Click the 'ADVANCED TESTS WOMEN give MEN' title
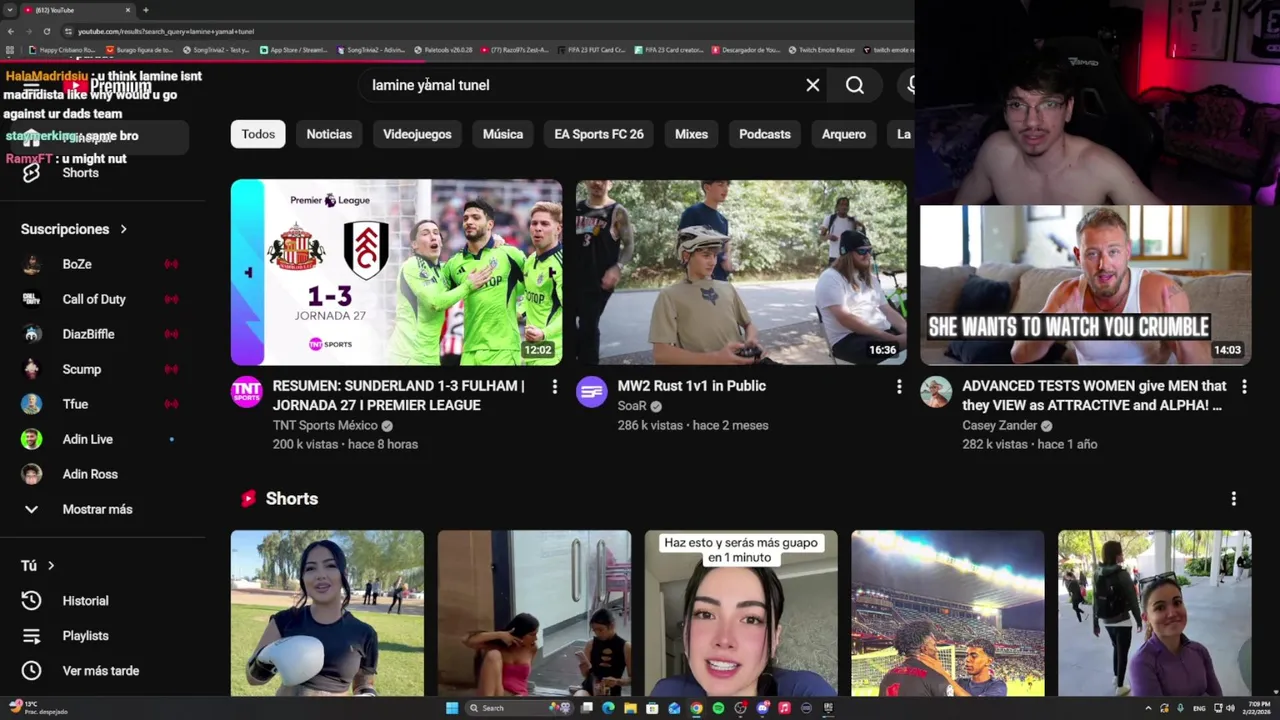Viewport: 1280px width, 720px height. pyautogui.click(x=1093, y=395)
